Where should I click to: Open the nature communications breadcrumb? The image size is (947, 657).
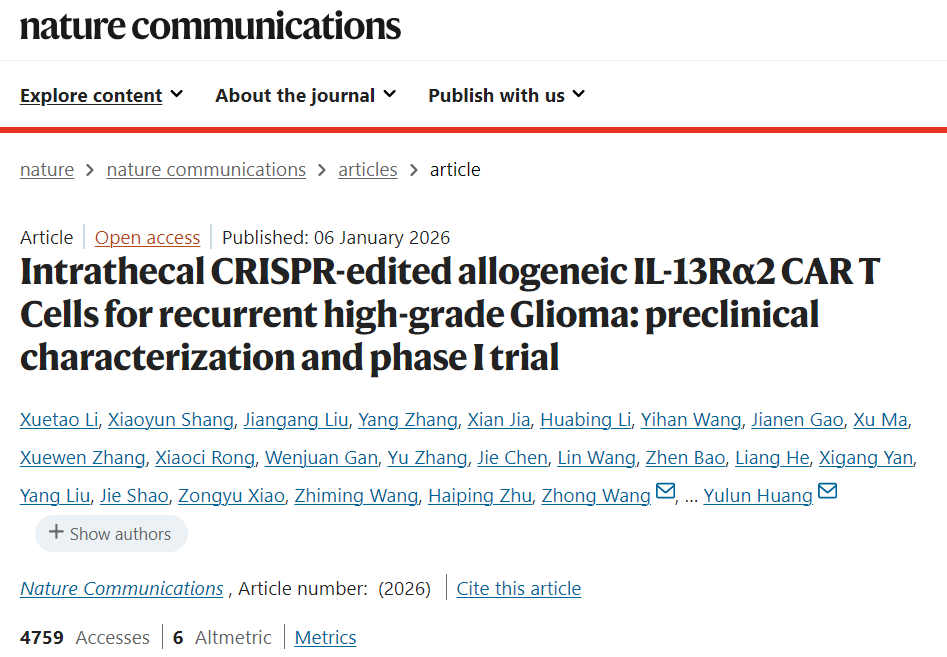pyautogui.click(x=206, y=170)
